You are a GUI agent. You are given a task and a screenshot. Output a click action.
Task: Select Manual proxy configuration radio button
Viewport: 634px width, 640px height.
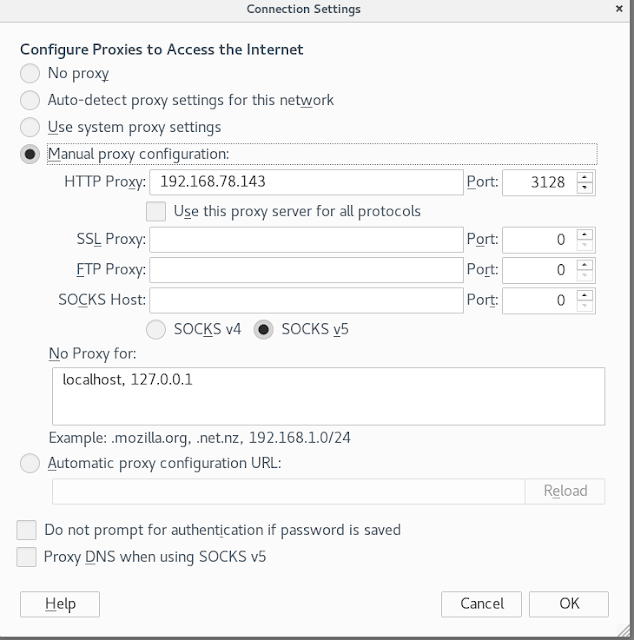[30, 154]
